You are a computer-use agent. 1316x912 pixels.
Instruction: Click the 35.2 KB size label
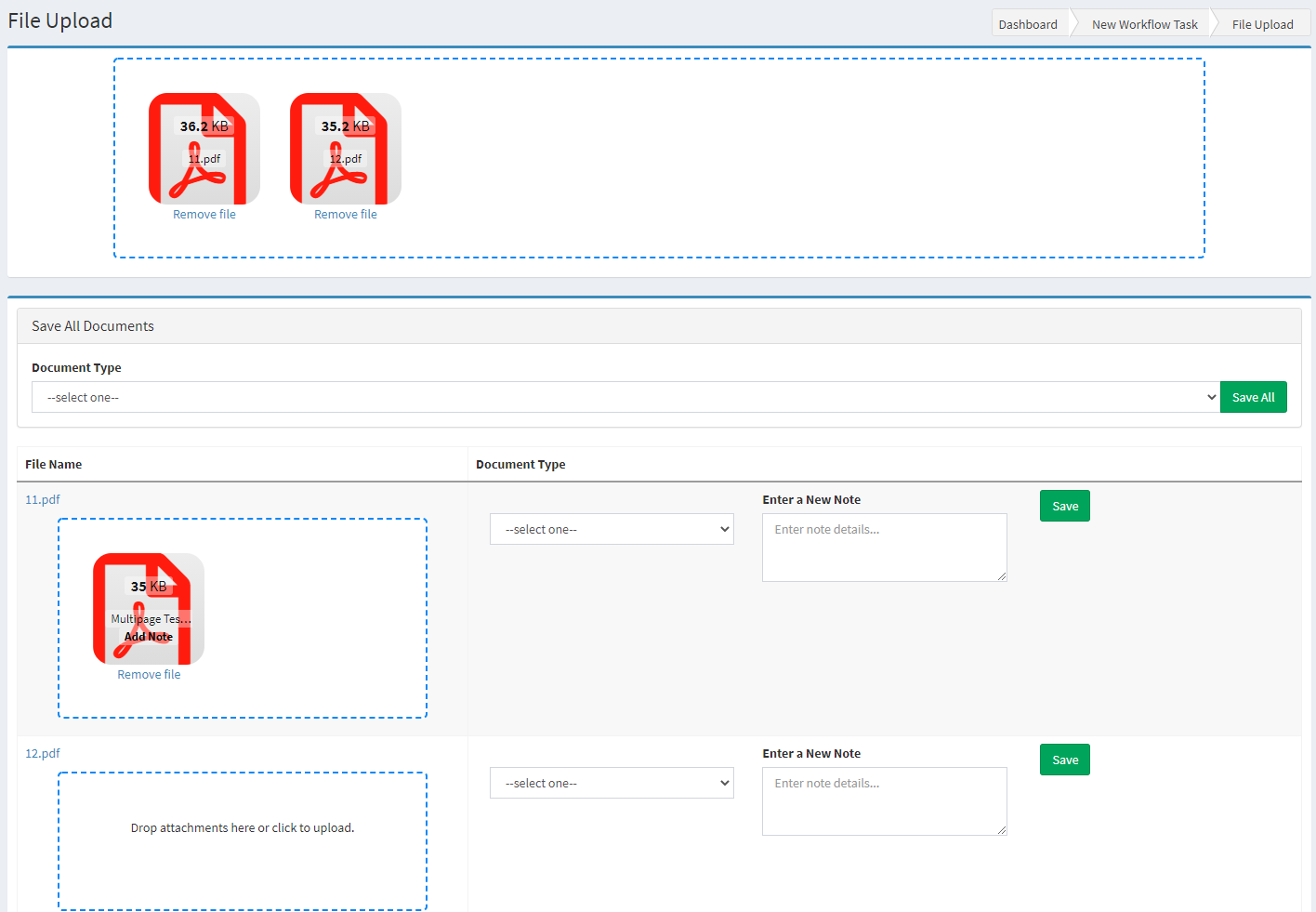pos(346,126)
